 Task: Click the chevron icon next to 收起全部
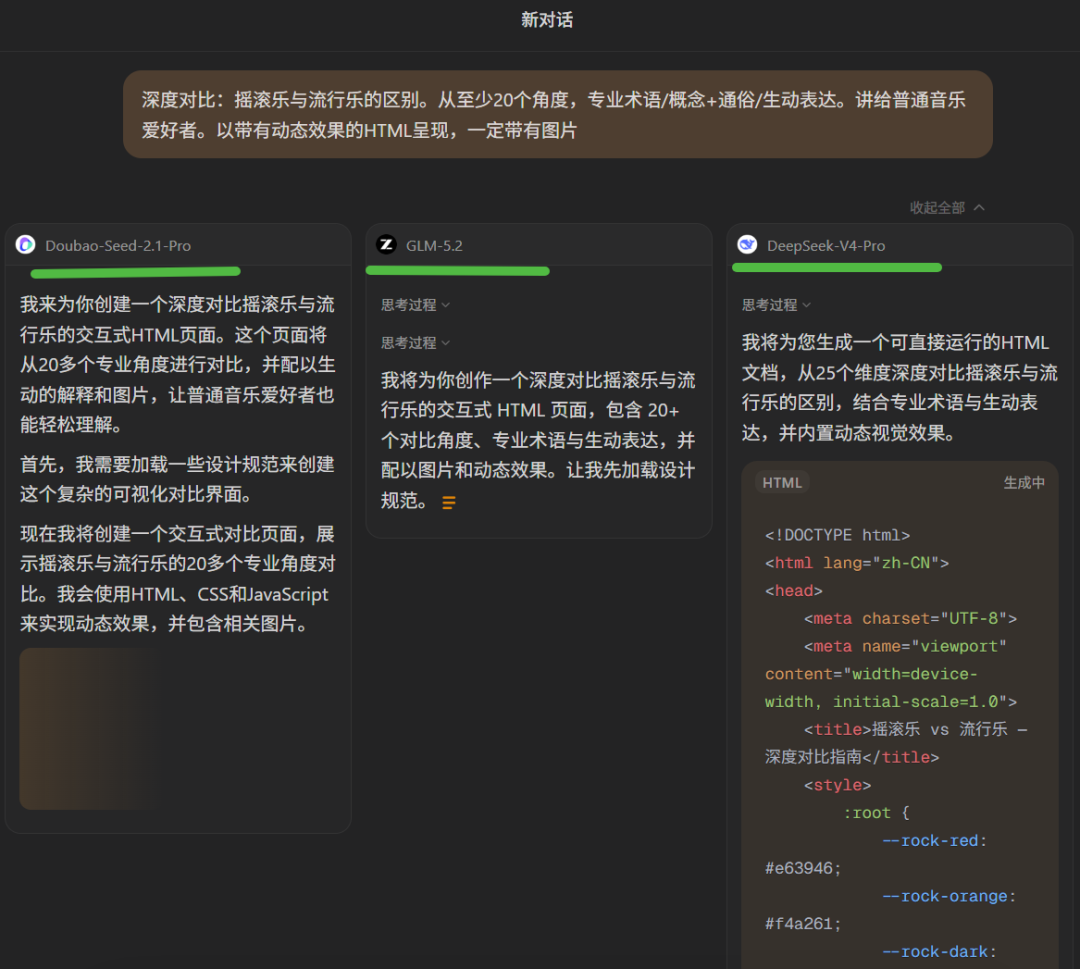(979, 207)
